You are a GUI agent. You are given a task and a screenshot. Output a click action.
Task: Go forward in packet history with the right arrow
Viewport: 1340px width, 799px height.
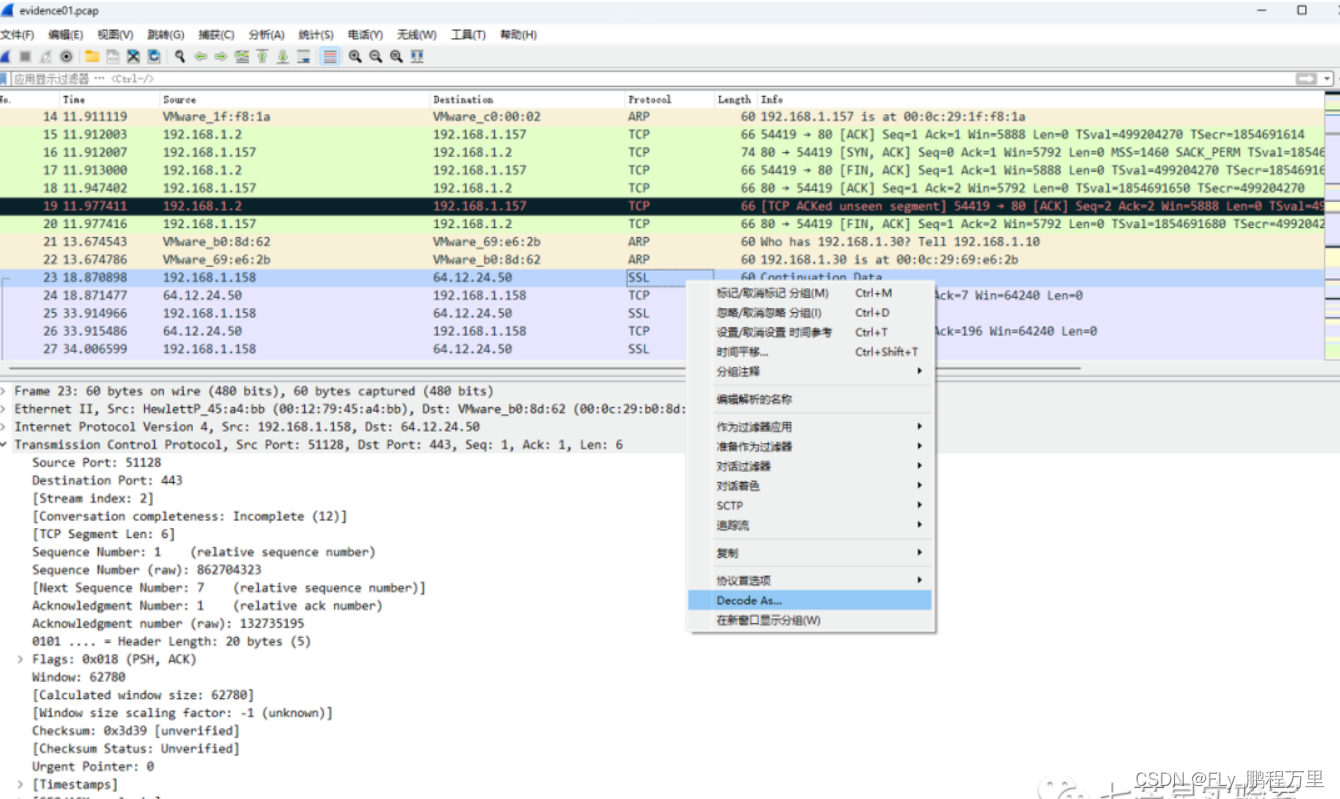tap(221, 57)
